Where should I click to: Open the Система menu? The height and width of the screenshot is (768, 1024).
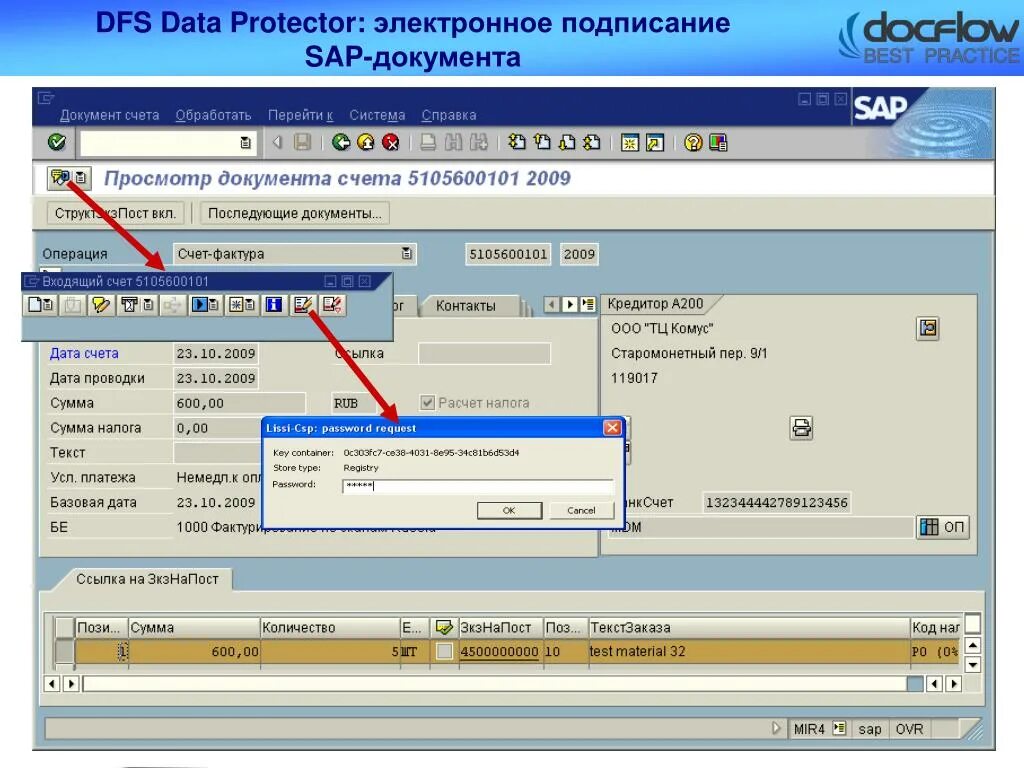tap(377, 116)
